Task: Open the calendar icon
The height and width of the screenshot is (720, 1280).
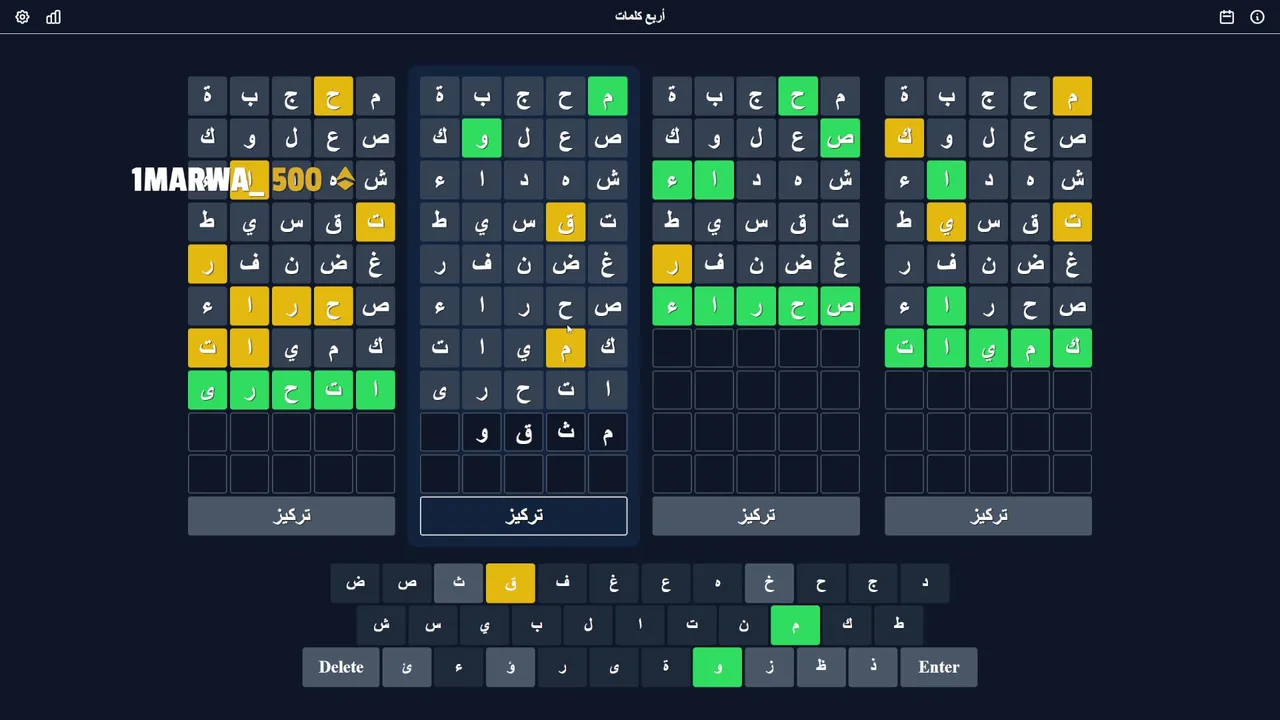Action: (x=1227, y=17)
